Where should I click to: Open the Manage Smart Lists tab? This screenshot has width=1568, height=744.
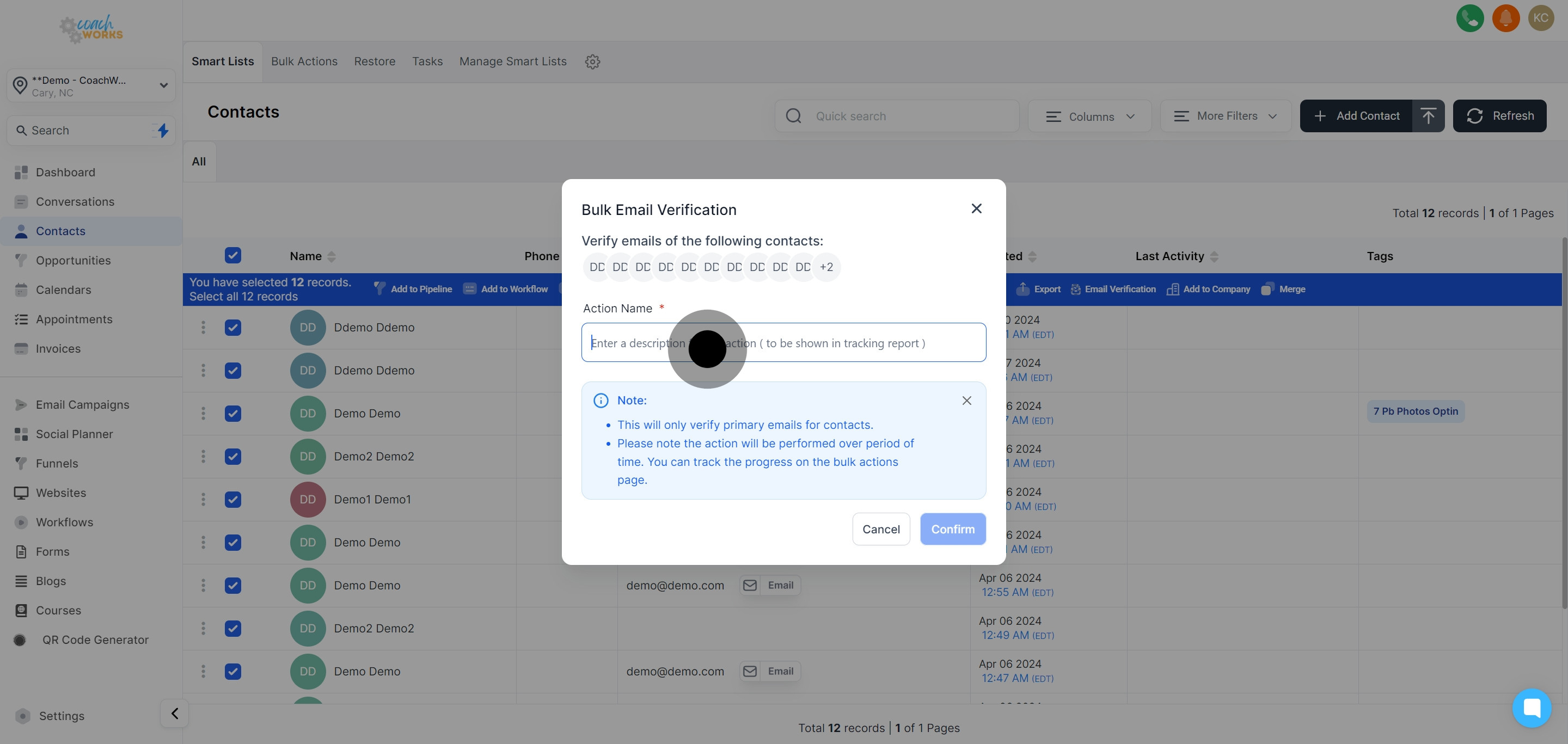click(x=512, y=62)
